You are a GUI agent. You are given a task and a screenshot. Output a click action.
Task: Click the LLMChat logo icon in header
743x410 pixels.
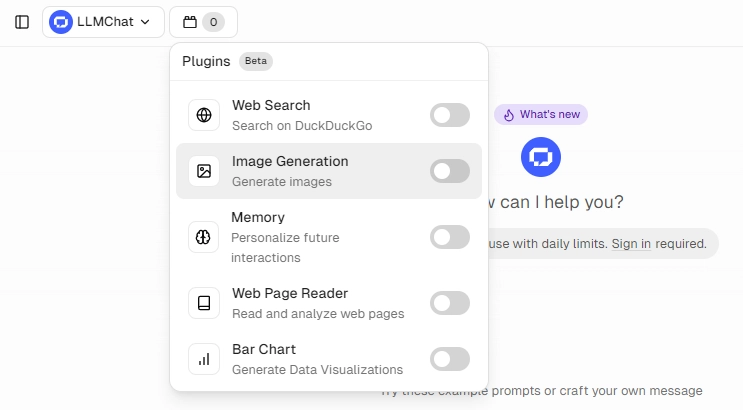(61, 22)
